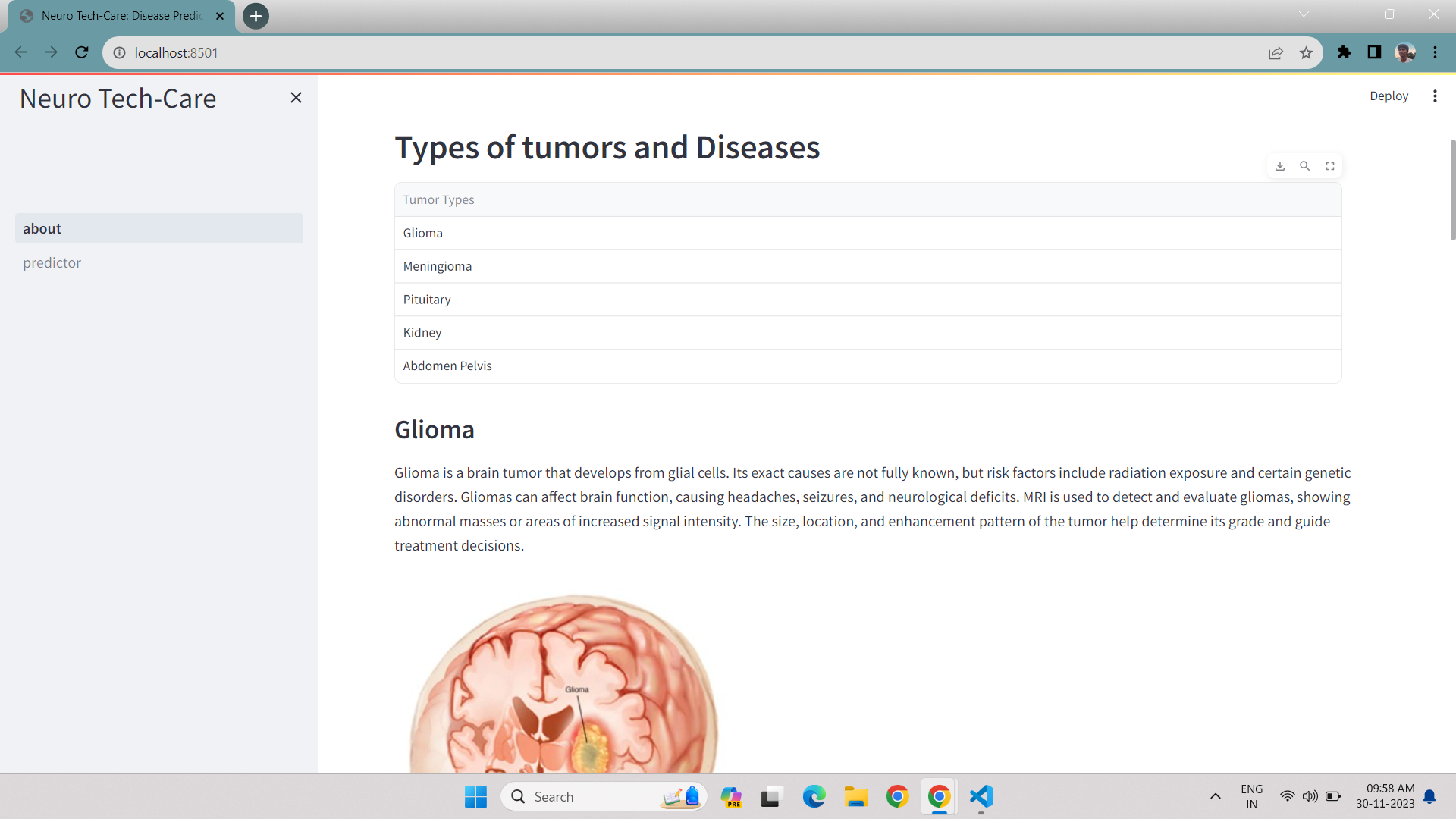The image size is (1456, 819).
Task: Click the page vertical scrollbar
Action: tap(1452, 190)
